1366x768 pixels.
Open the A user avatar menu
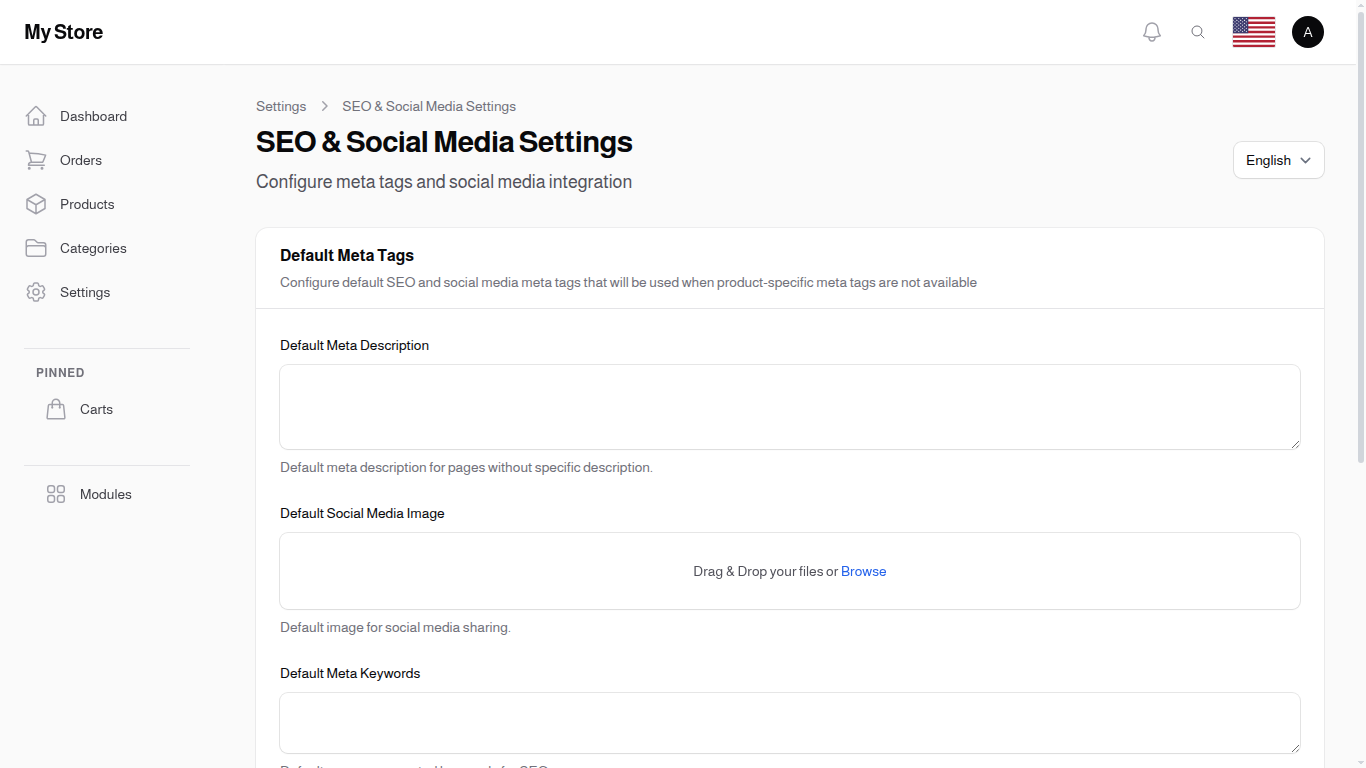(x=1308, y=31)
